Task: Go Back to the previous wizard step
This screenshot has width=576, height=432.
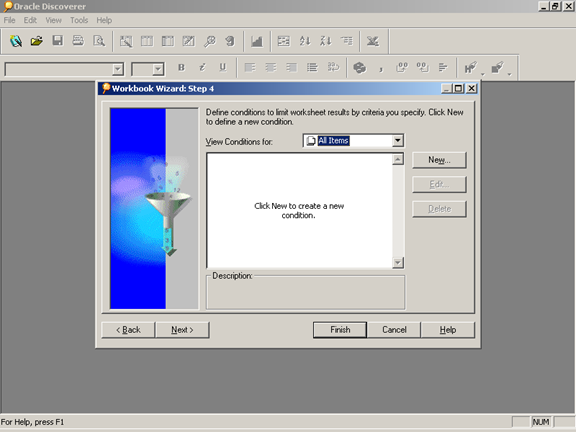Action: tap(128, 330)
